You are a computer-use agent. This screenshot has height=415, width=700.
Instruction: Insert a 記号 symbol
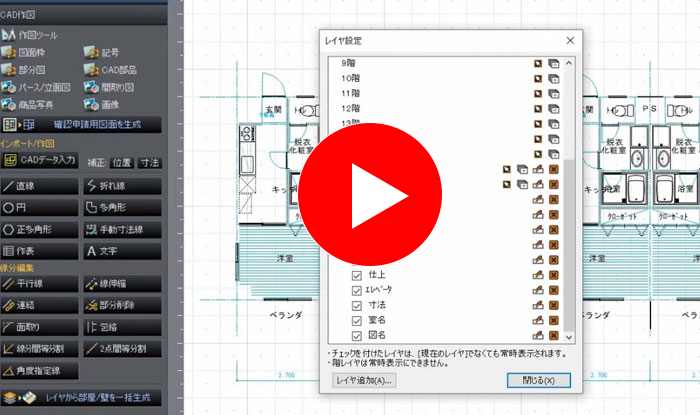[x=101, y=53]
